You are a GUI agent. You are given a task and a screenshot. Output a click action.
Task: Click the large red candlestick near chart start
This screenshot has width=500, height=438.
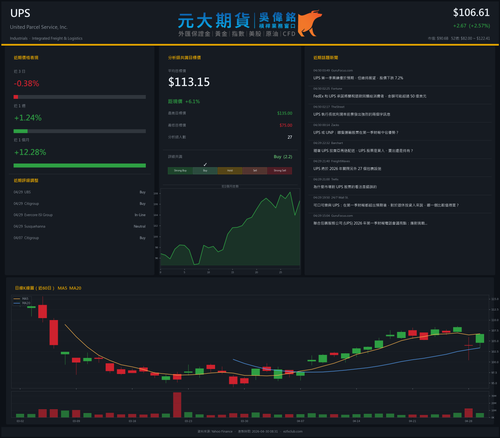pyautogui.click(x=54, y=332)
